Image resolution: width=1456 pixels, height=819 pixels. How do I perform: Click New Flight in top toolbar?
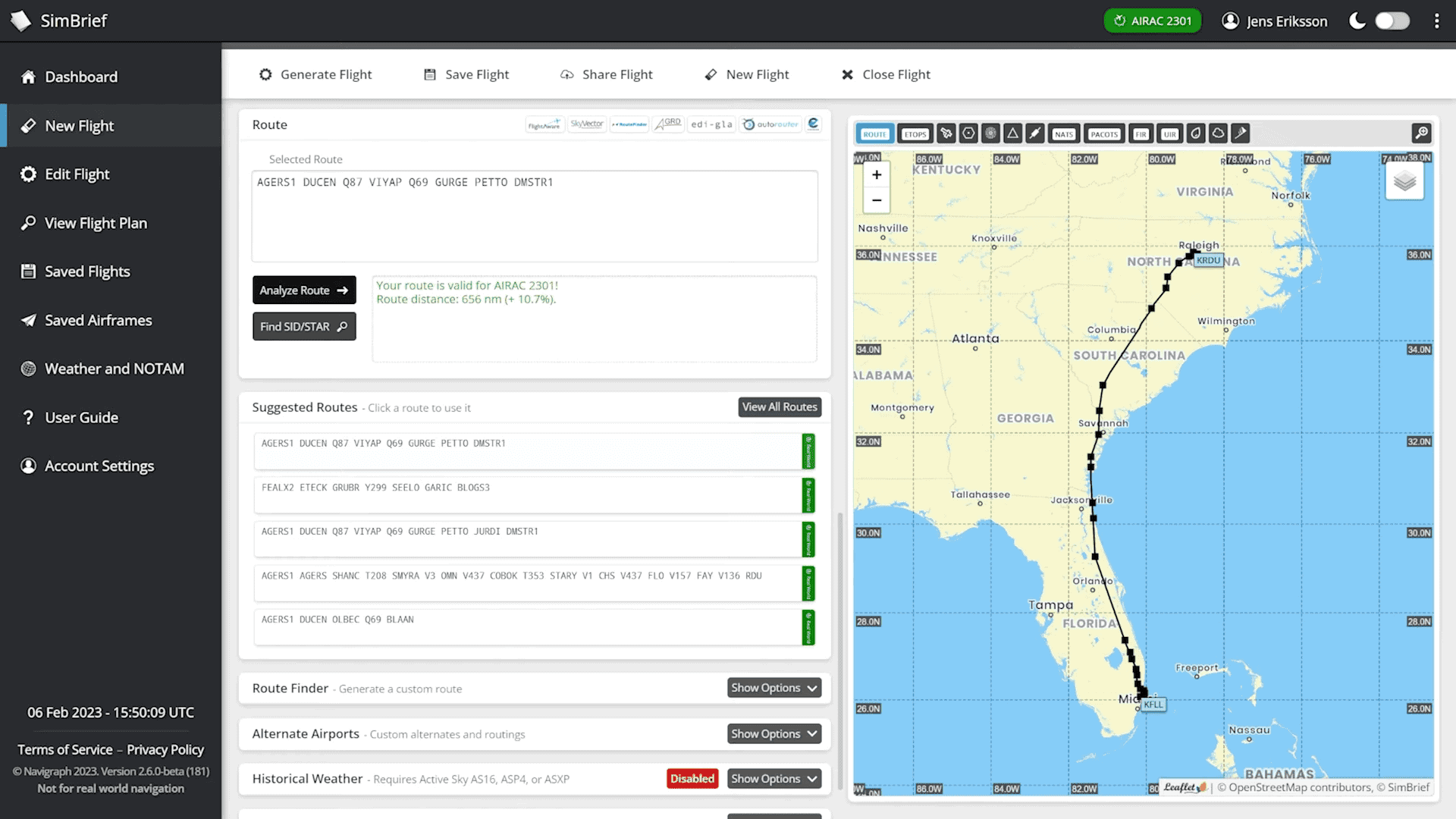click(x=747, y=74)
